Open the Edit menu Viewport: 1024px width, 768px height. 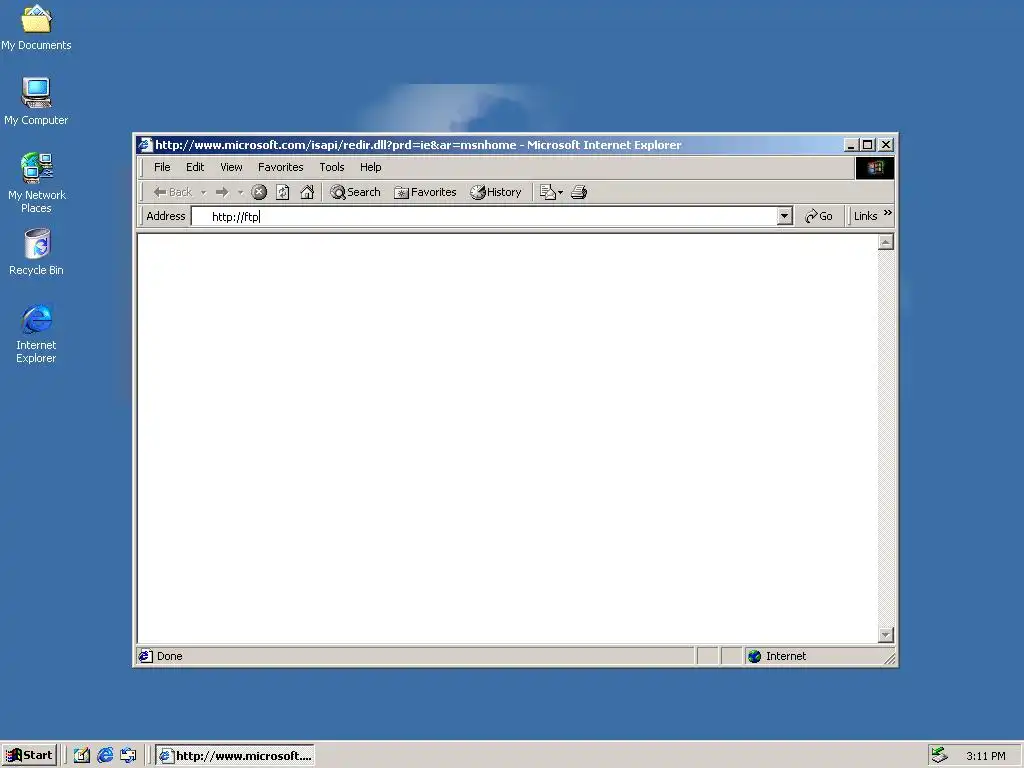(195, 167)
